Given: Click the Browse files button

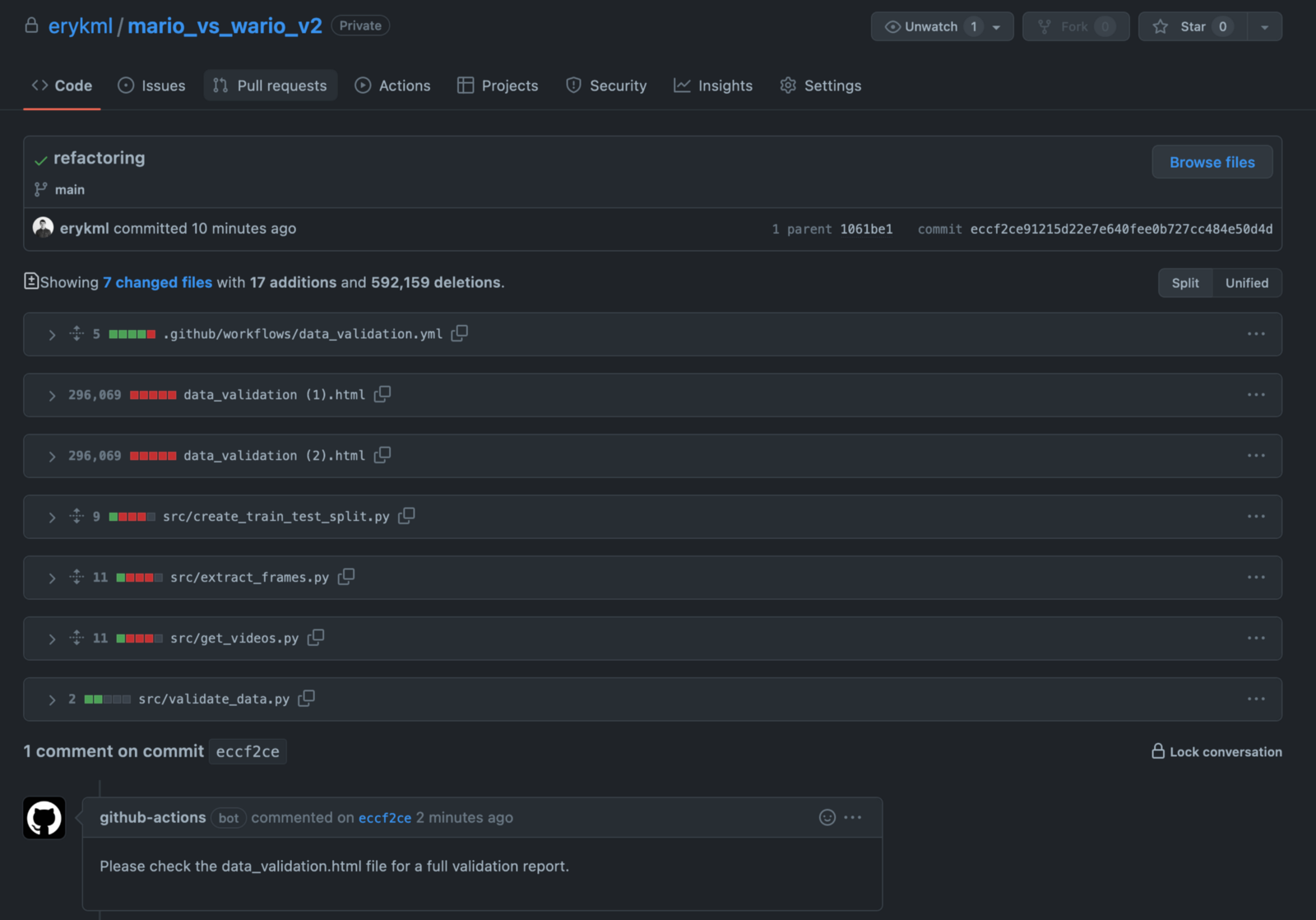Looking at the screenshot, I should [x=1212, y=162].
